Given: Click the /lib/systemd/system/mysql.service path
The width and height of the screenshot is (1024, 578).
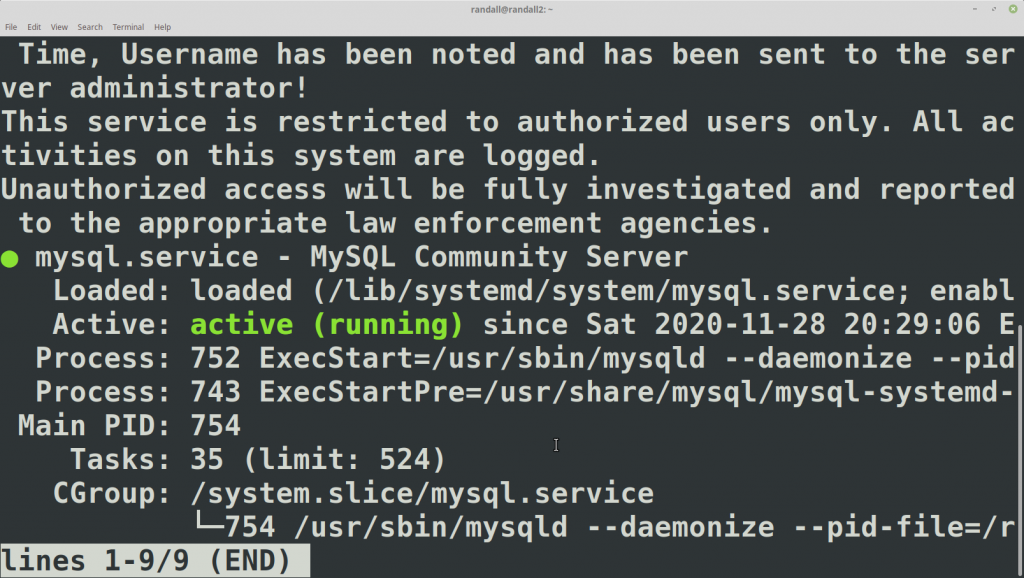Looking at the screenshot, I should coord(602,291).
